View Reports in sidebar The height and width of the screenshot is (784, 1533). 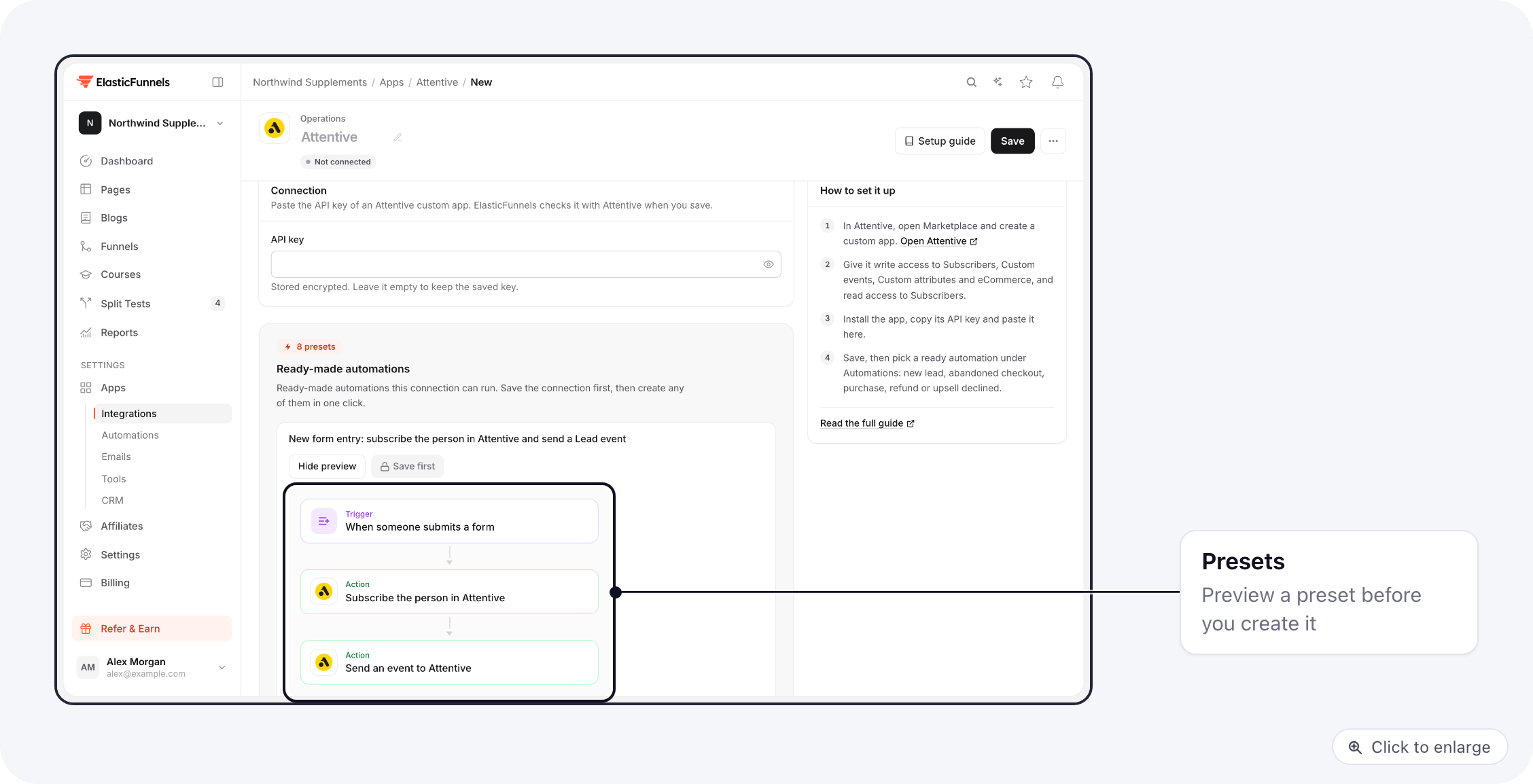(x=152, y=332)
